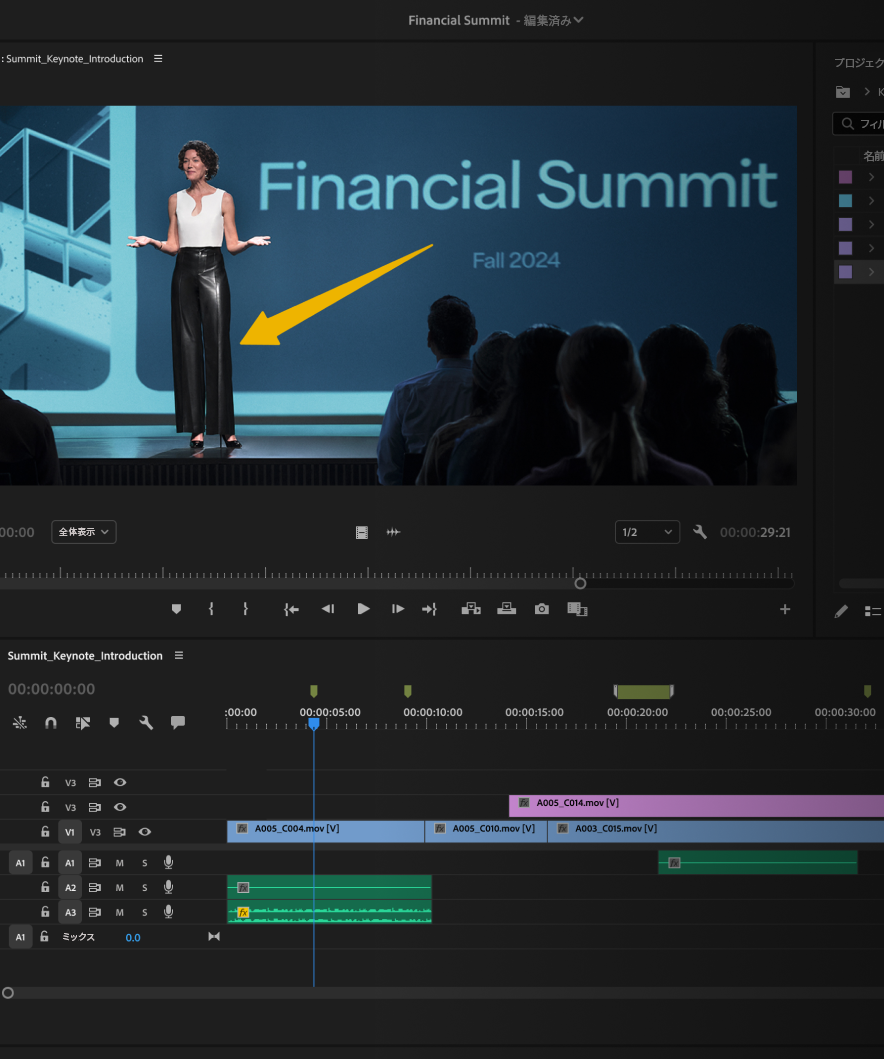The width and height of the screenshot is (884, 1059).
Task: Select the purple A005_C014.mov clip
Action: [x=696, y=806]
